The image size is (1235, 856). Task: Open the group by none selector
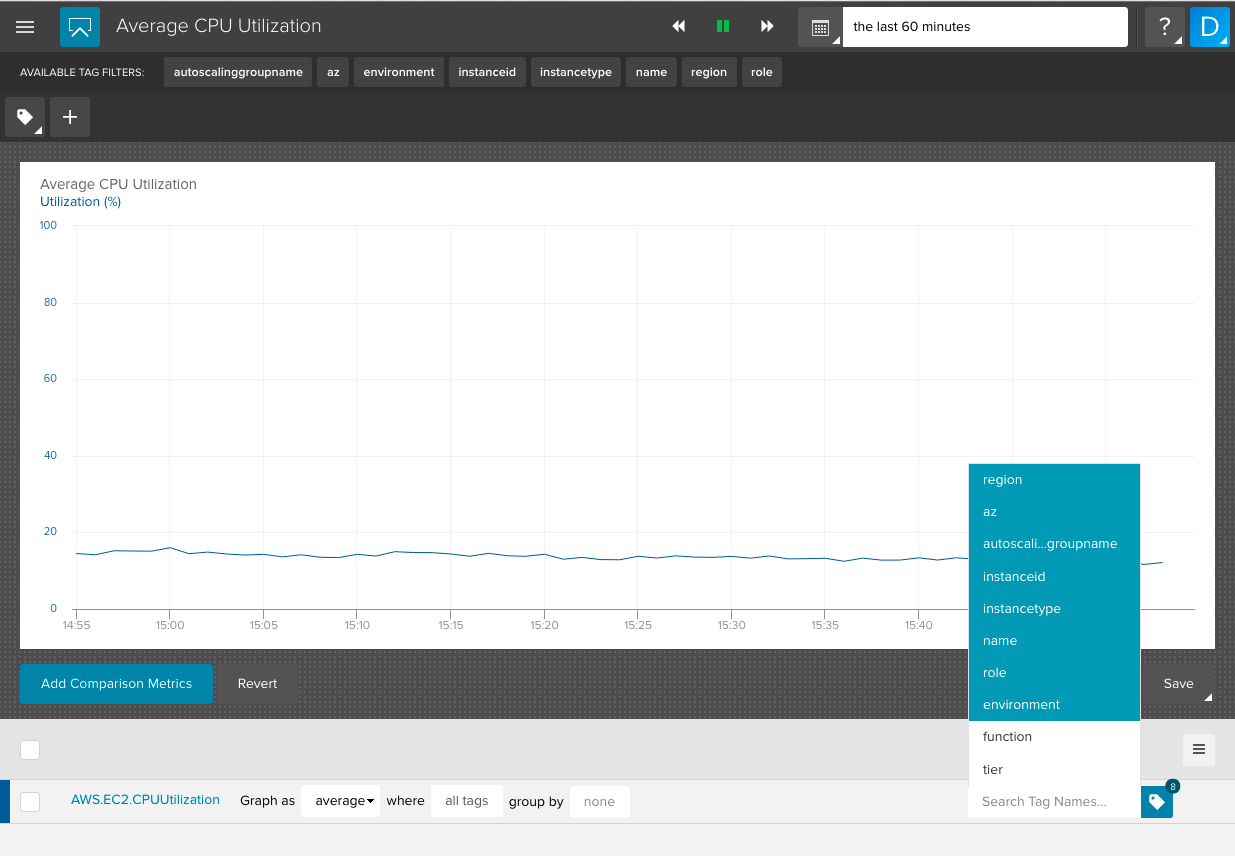[599, 801]
